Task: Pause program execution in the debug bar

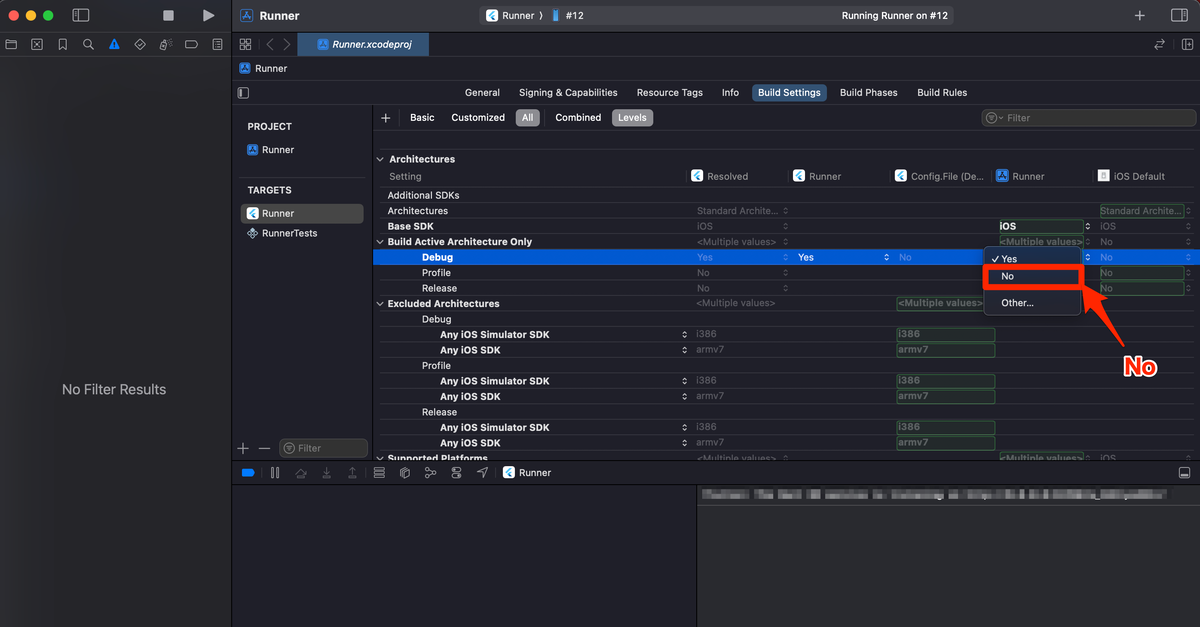Action: (275, 472)
